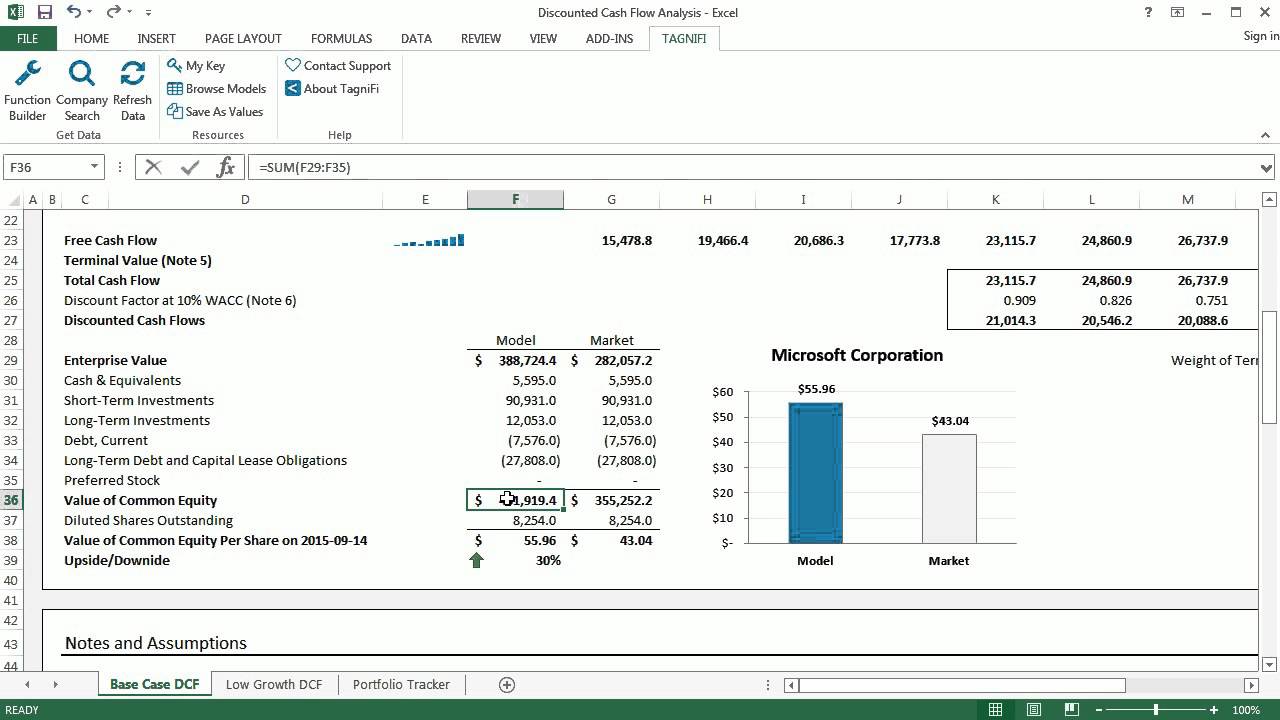This screenshot has width=1280, height=720.
Task: Open the TagniFi Function Builder
Action: 27,90
